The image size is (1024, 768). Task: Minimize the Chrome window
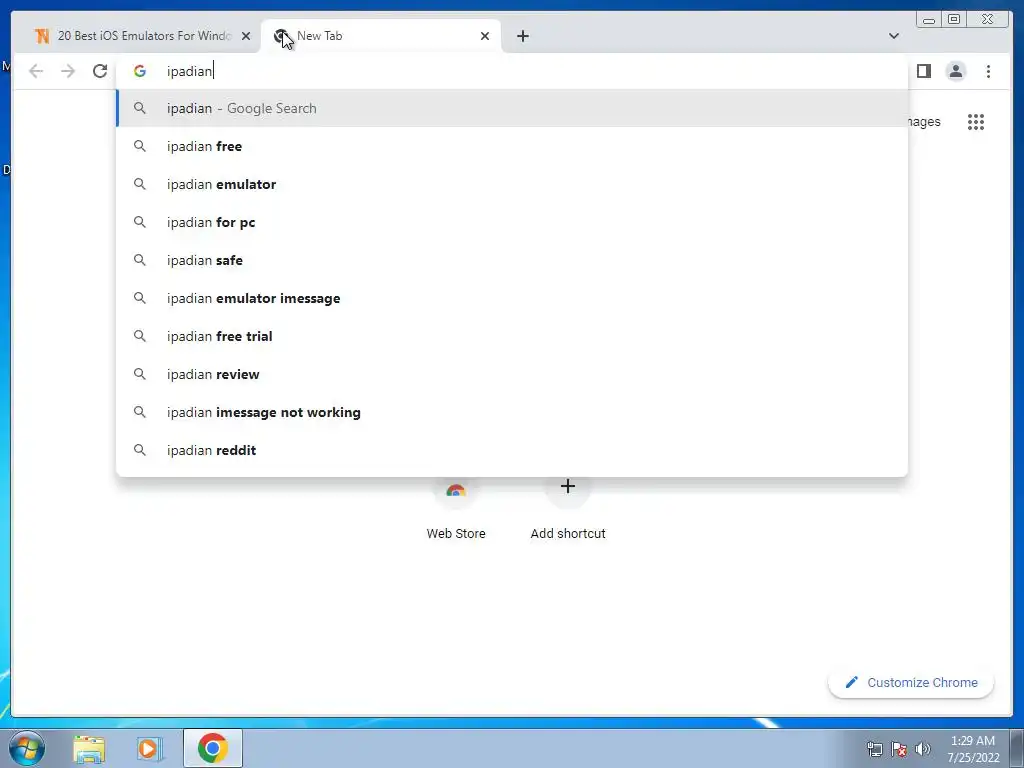click(929, 20)
